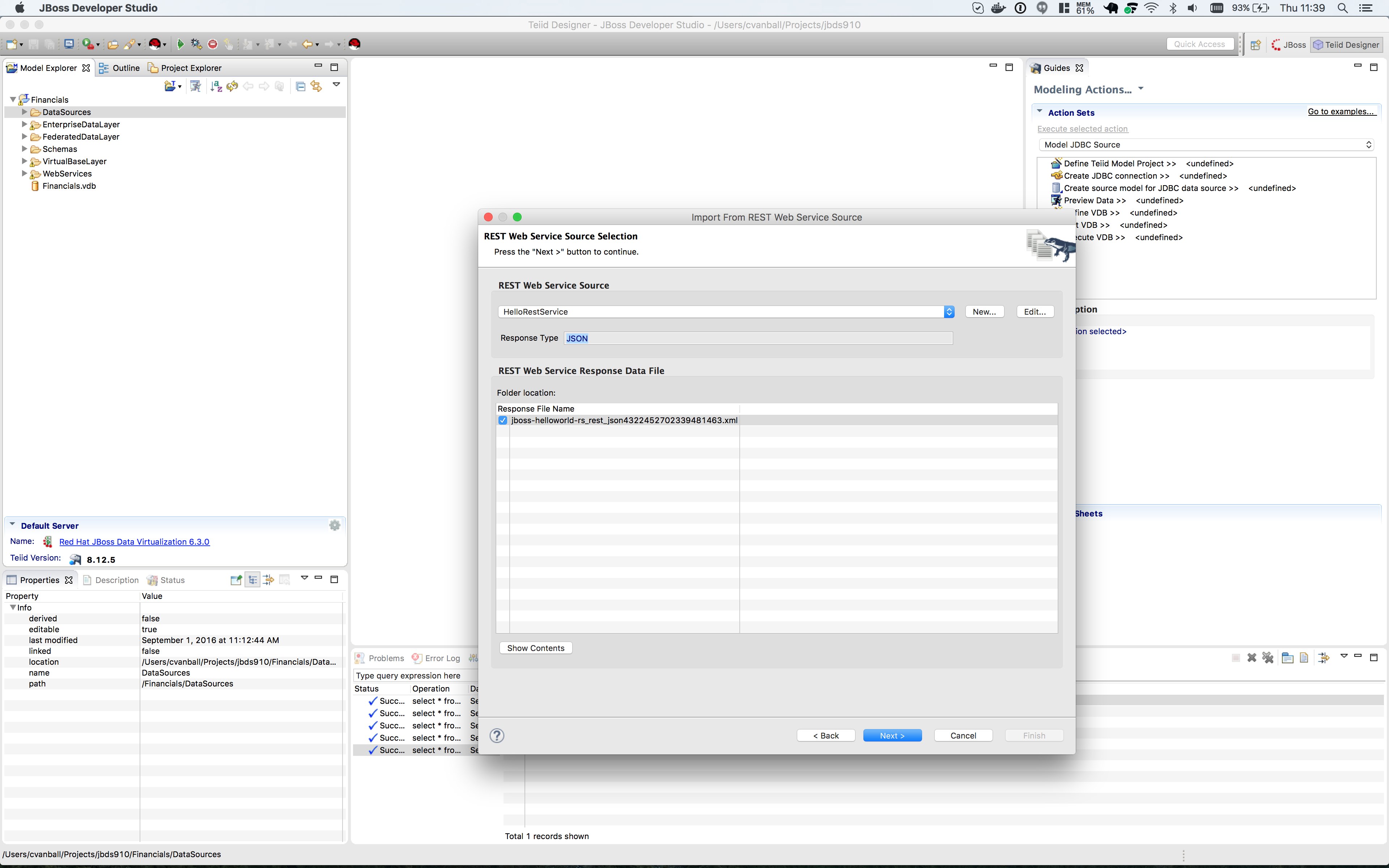The width and height of the screenshot is (1389, 868).
Task: Click Sort Alphabetically in Model Explorer toolbar
Action: pyautogui.click(x=216, y=86)
